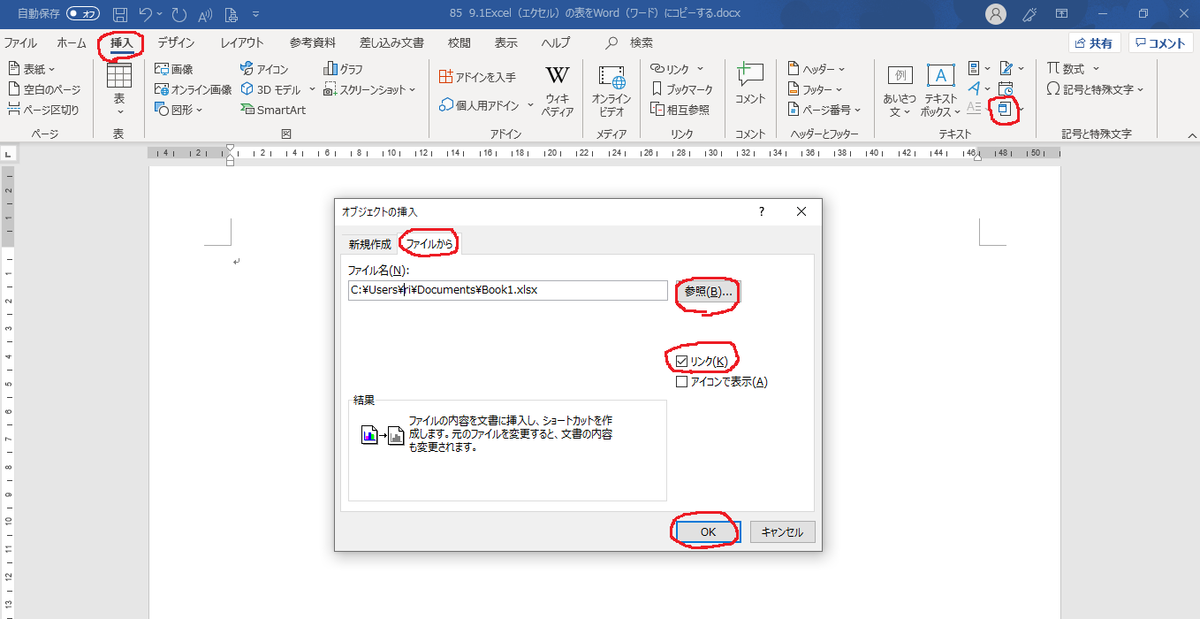
Task: Open the Table (表) insert button
Action: coord(119,88)
